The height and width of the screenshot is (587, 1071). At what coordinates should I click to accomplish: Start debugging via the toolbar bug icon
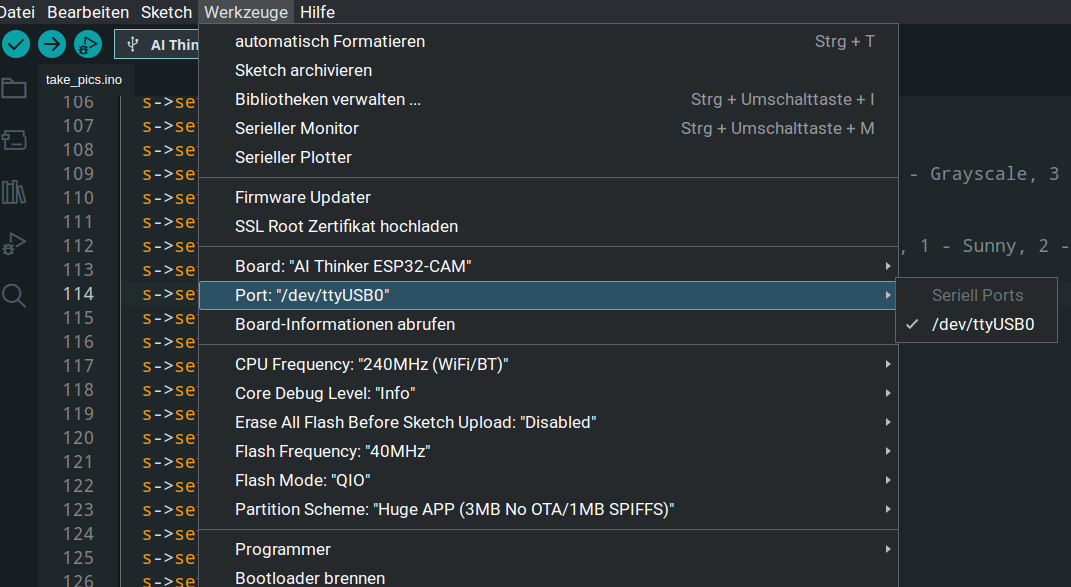tap(88, 44)
